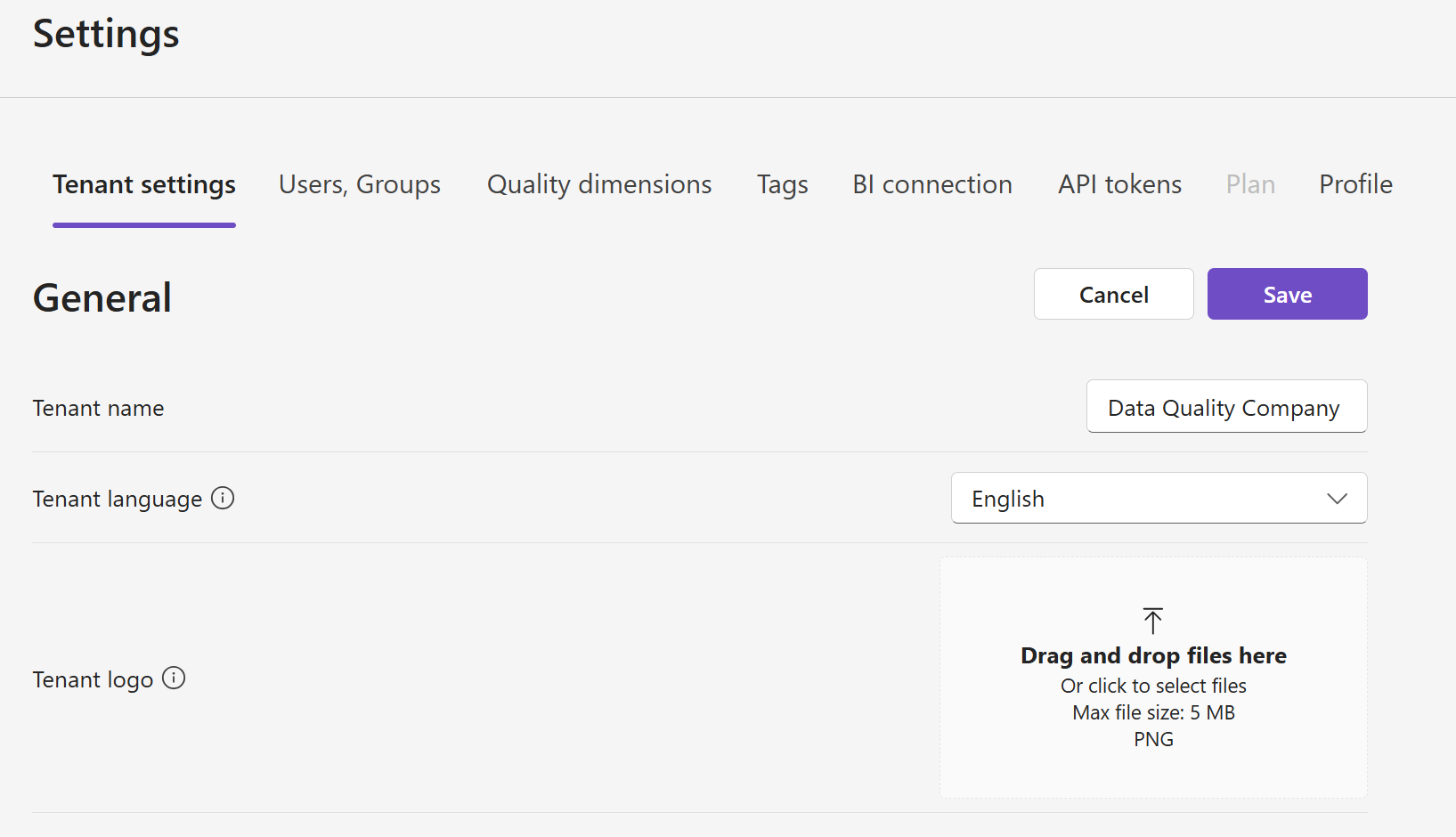Switch to the Profile tab

(1355, 184)
